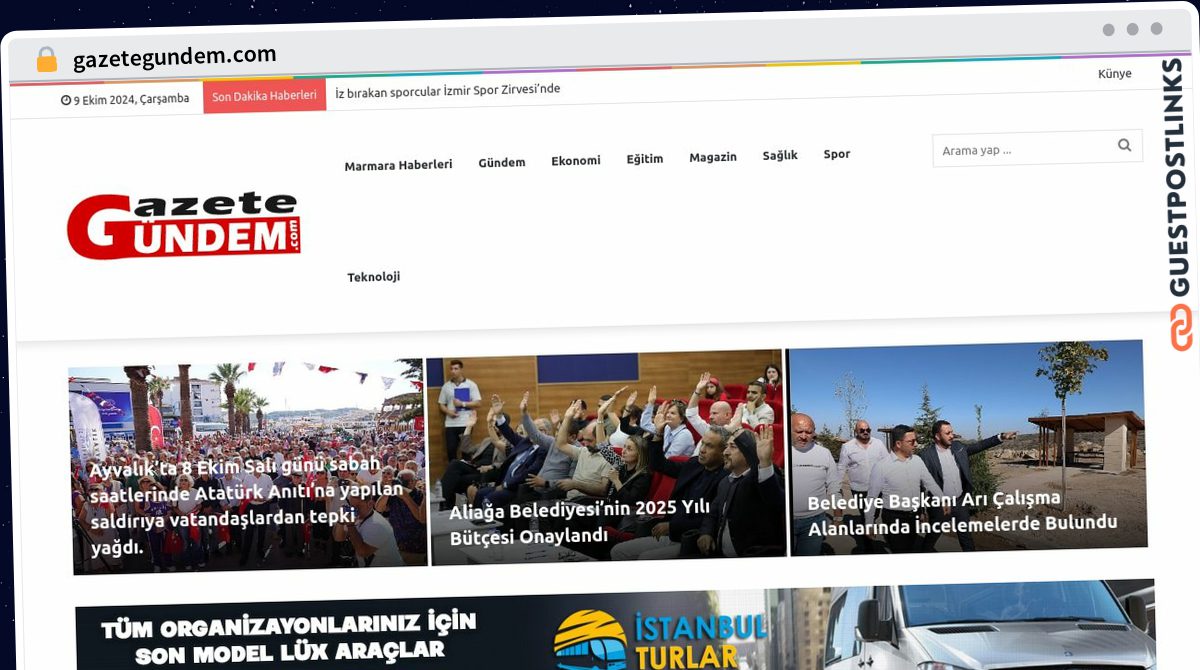Screen dimensions: 1200x670
Task: Click the gazetegundem.com address text
Action: tap(175, 56)
